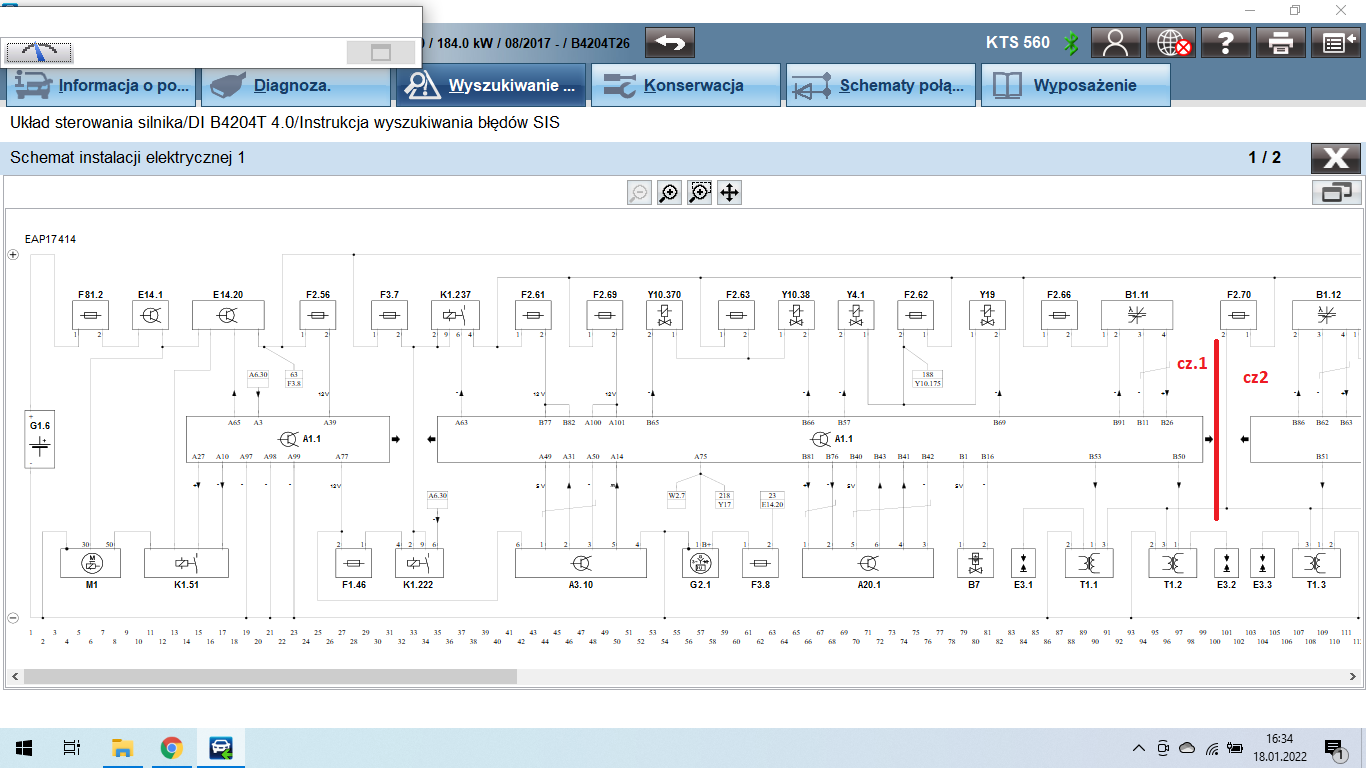This screenshot has height=768, width=1366.
Task: Collapse the minus marker at diagram bottom-left
Action: coord(14,618)
